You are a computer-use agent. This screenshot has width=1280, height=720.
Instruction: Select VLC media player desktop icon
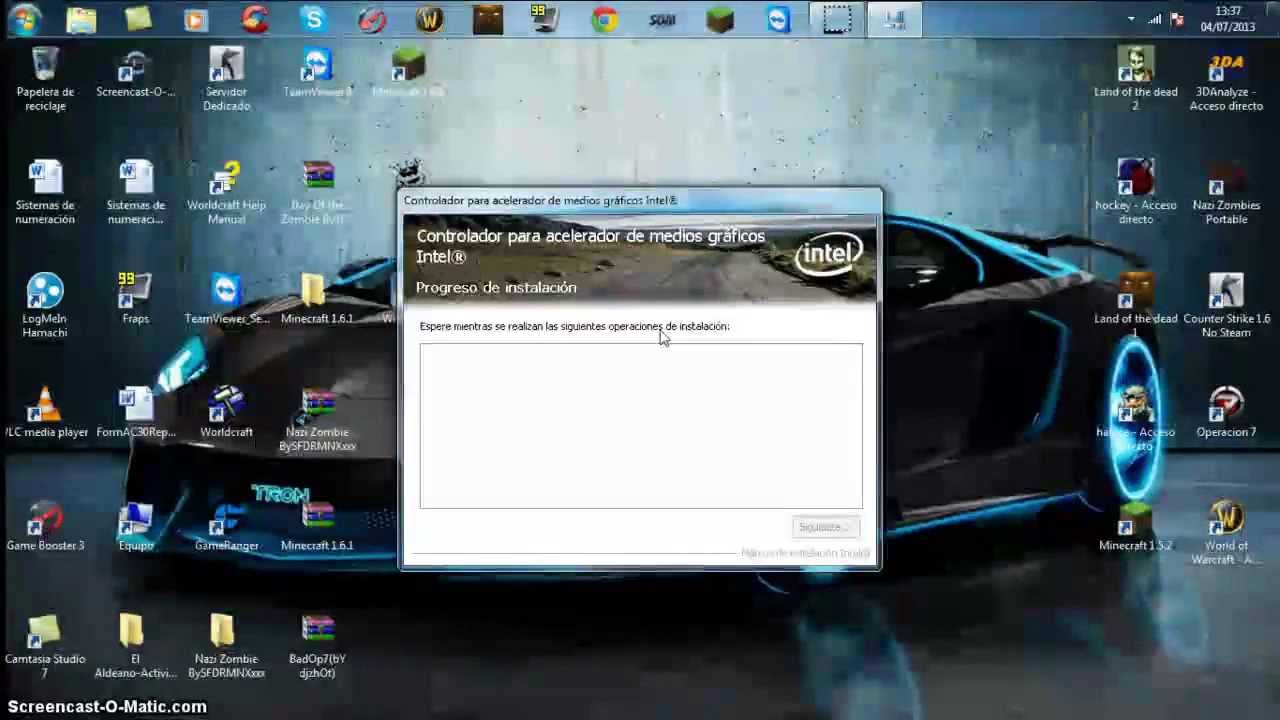click(45, 412)
